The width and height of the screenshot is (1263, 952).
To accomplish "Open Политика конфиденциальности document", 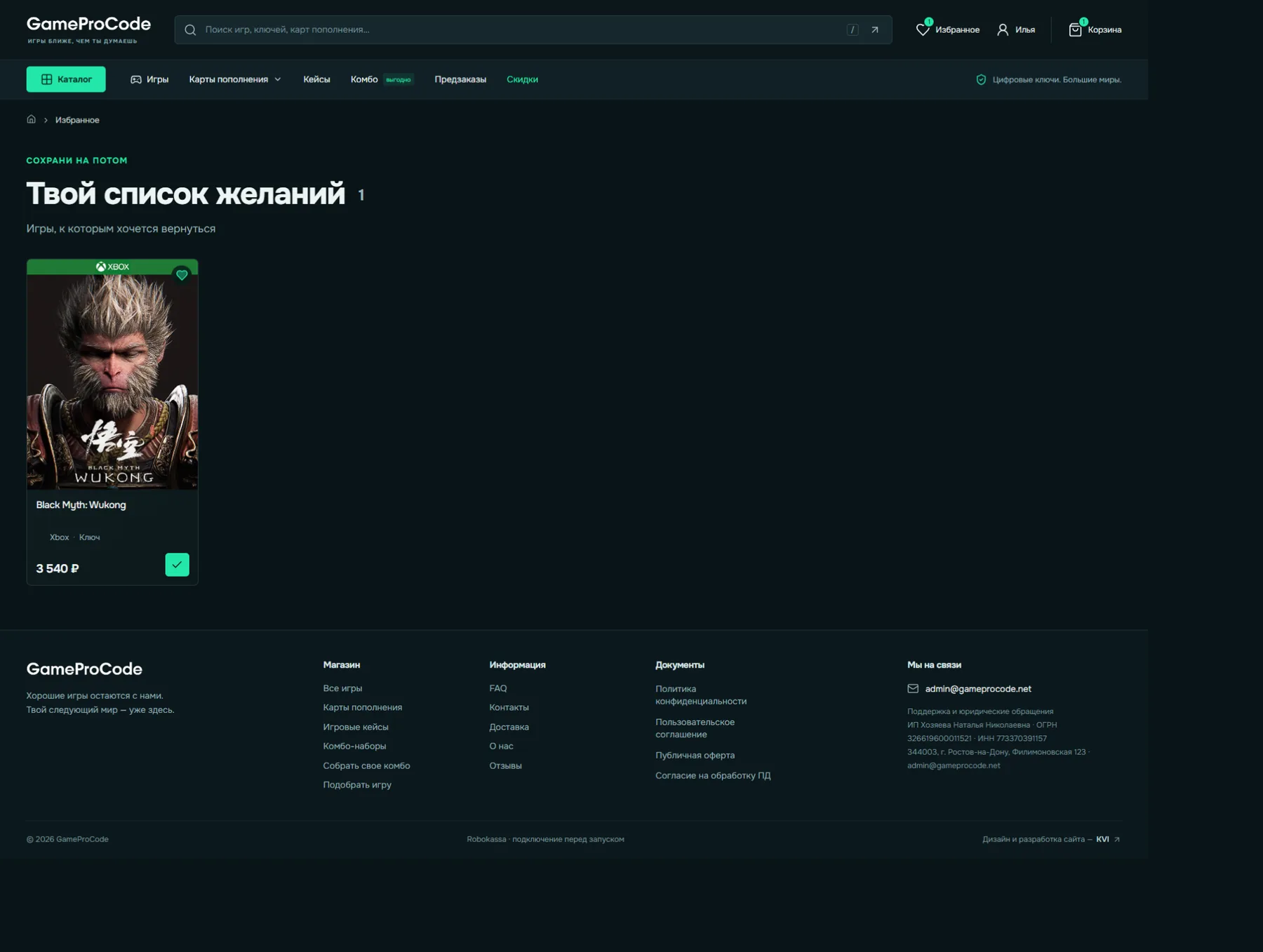I will coord(700,695).
